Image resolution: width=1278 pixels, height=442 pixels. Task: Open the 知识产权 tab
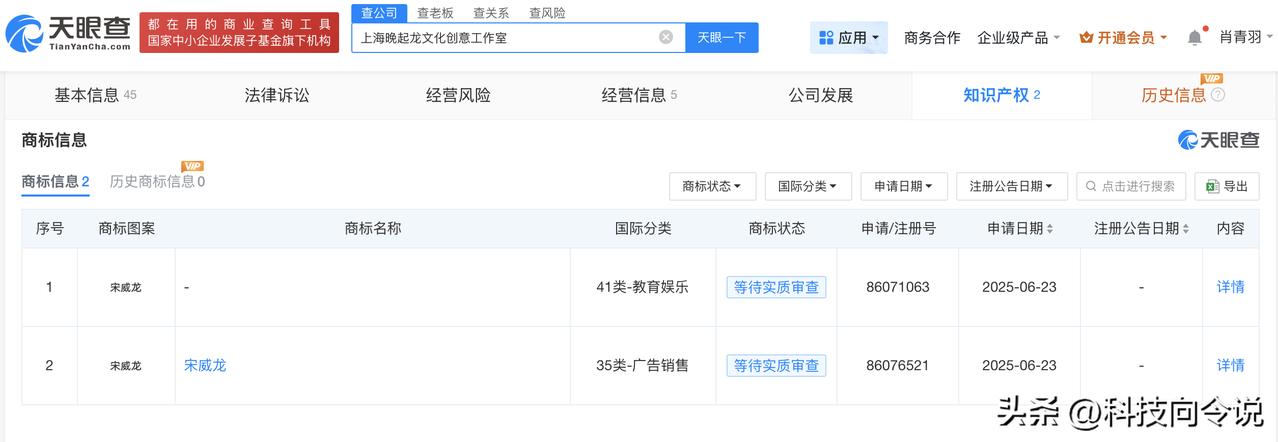tap(1001, 95)
